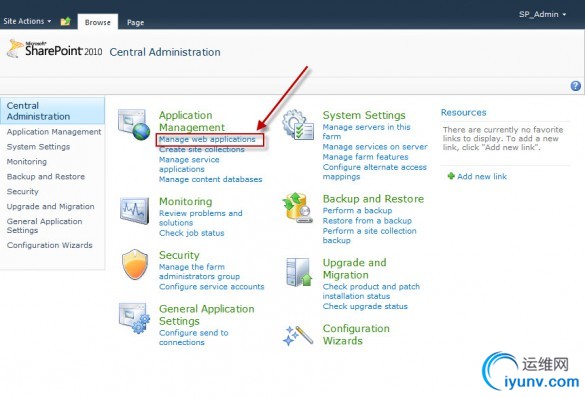Click the Application Management globe icon
This screenshot has width=585, height=398.
click(134, 124)
